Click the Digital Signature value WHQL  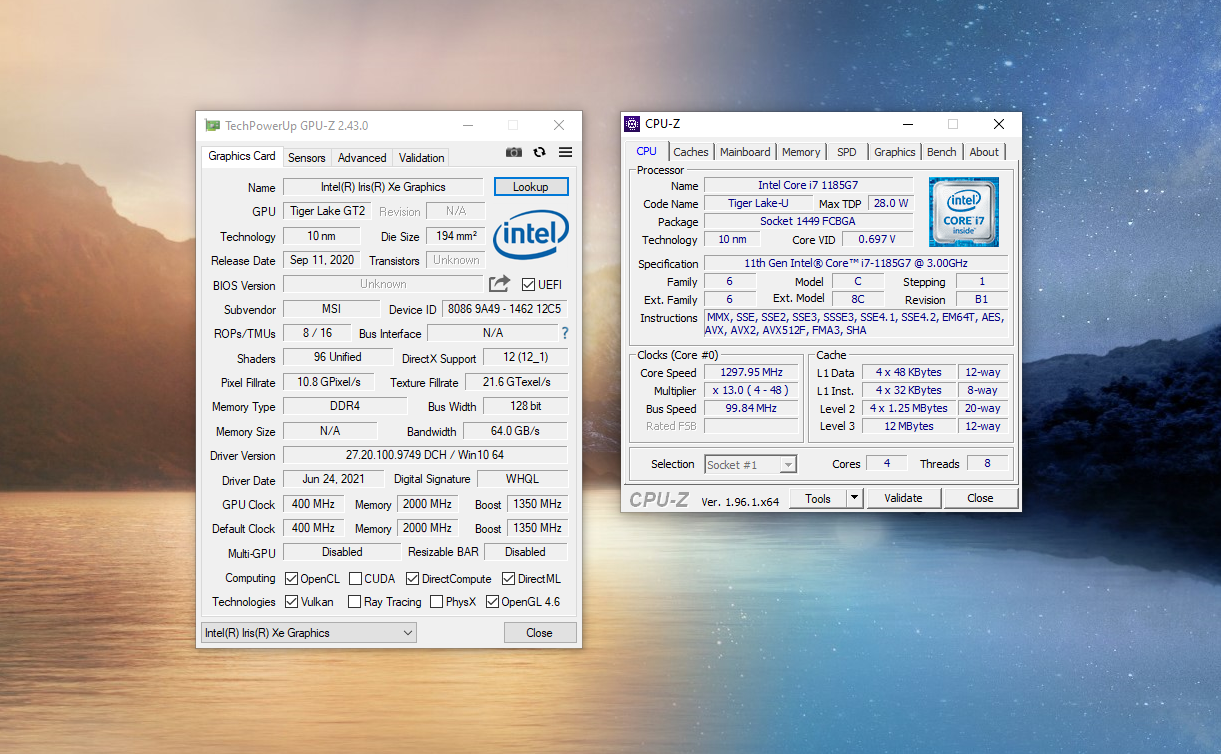point(522,479)
